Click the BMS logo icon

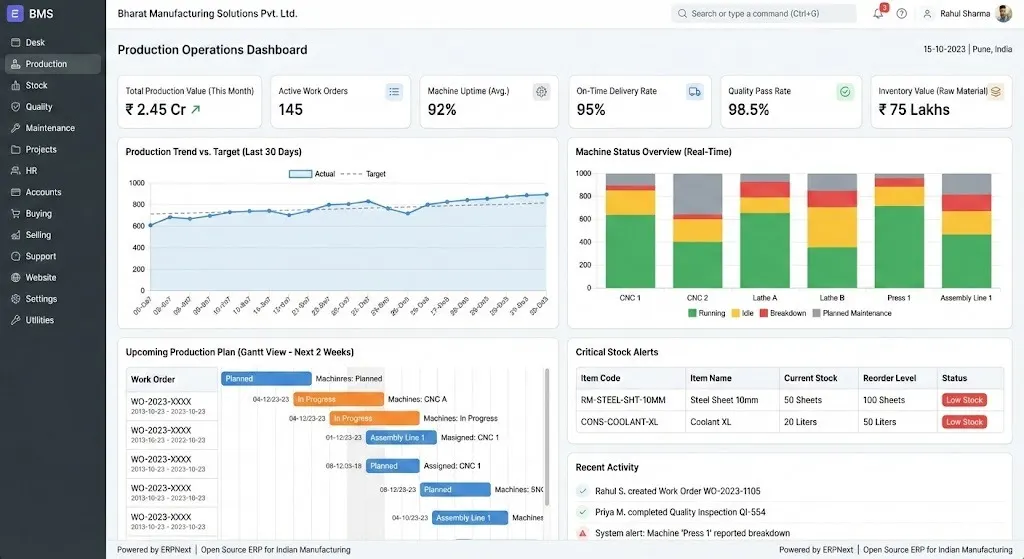click(x=14, y=13)
